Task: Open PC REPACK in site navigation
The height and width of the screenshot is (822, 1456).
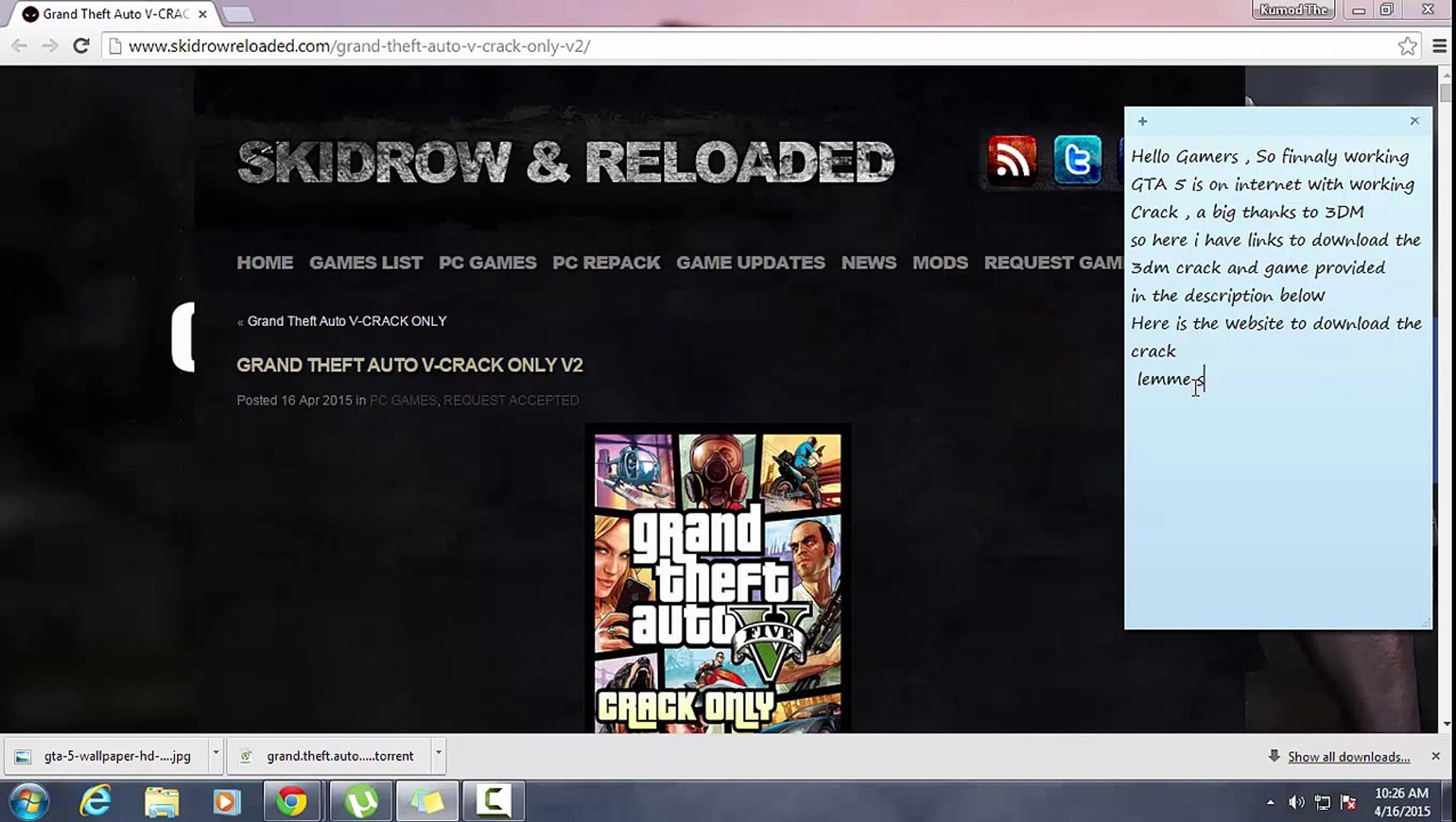Action: (x=606, y=263)
